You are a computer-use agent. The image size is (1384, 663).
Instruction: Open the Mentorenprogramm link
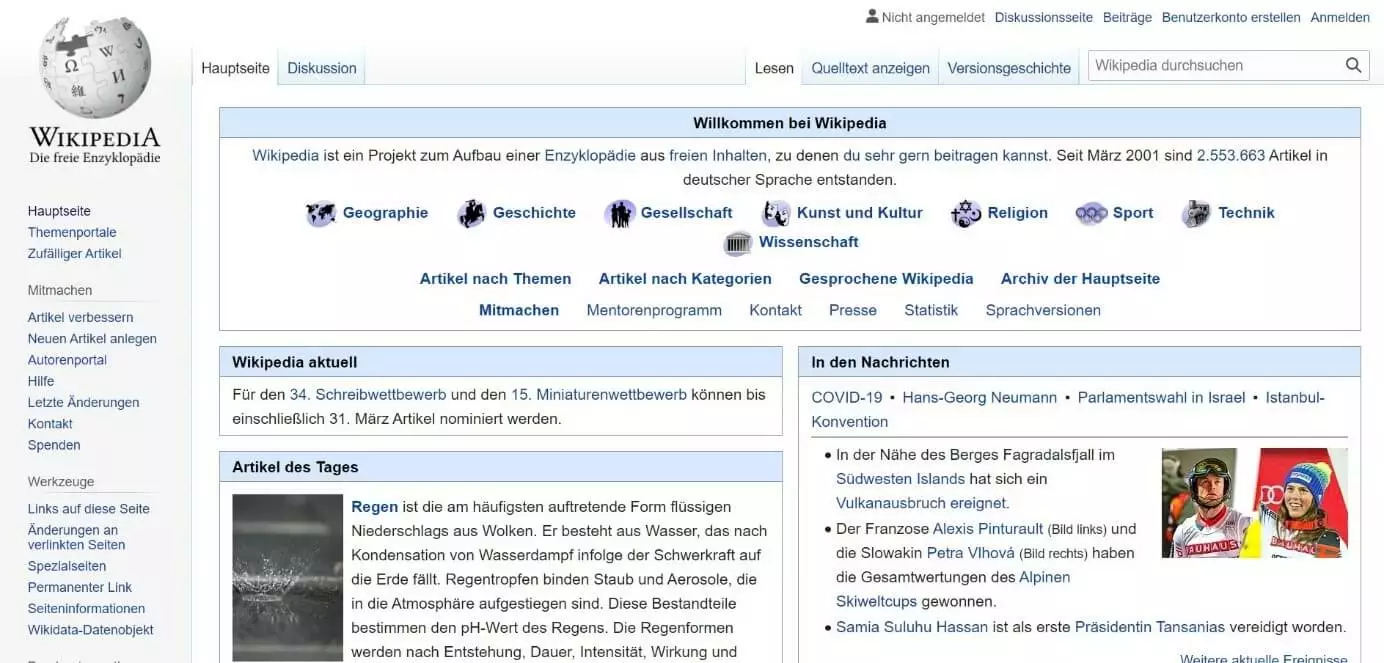[654, 310]
